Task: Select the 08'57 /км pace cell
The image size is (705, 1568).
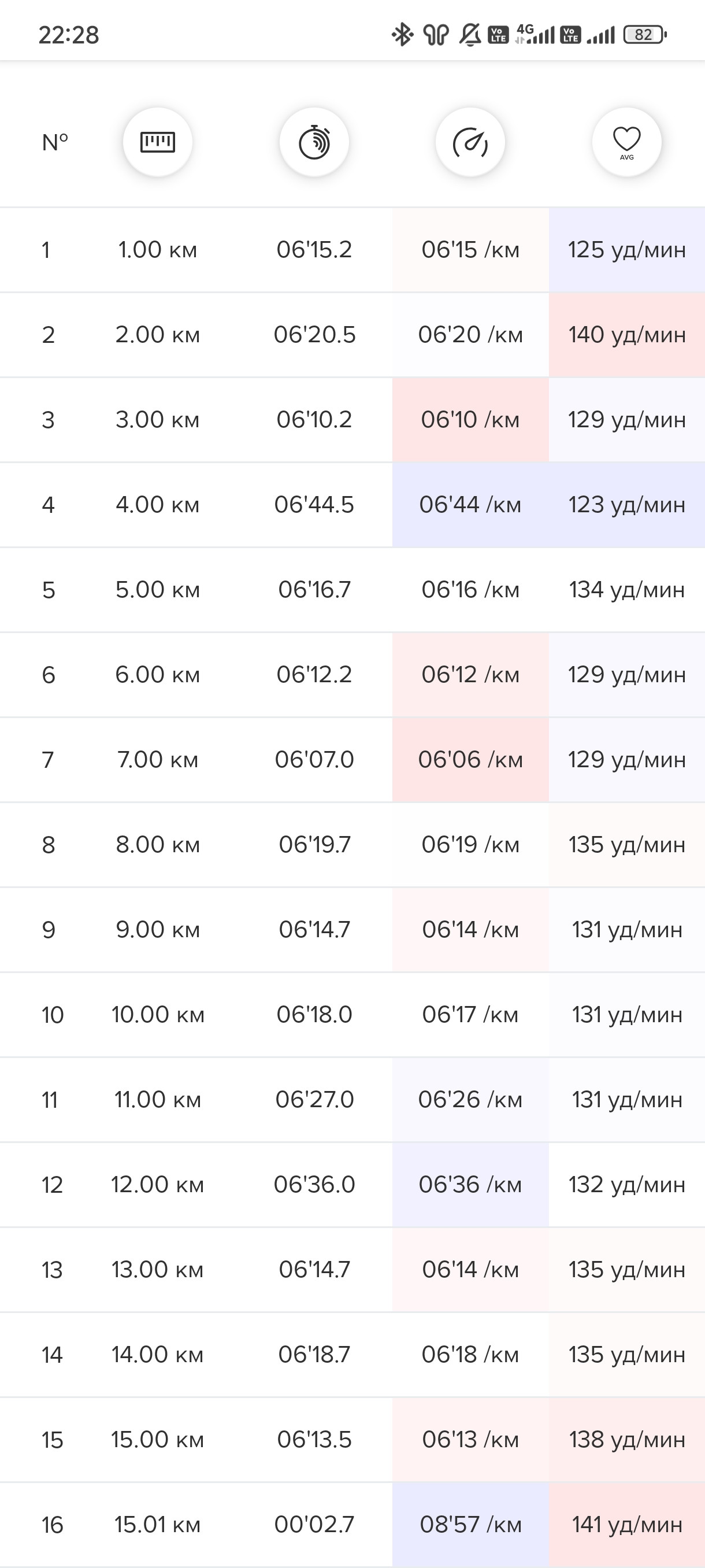Action: click(470, 1525)
